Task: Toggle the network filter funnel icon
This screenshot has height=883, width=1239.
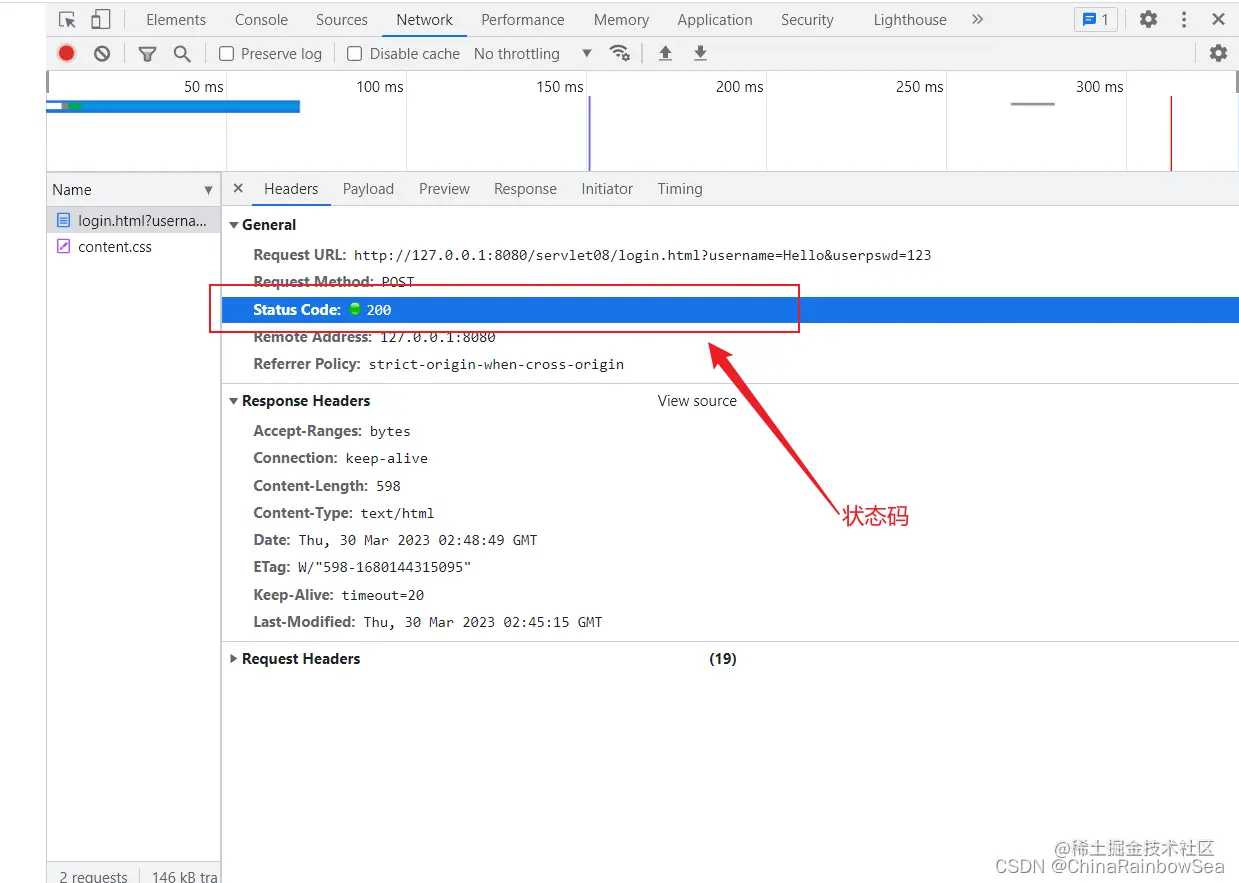Action: [147, 54]
